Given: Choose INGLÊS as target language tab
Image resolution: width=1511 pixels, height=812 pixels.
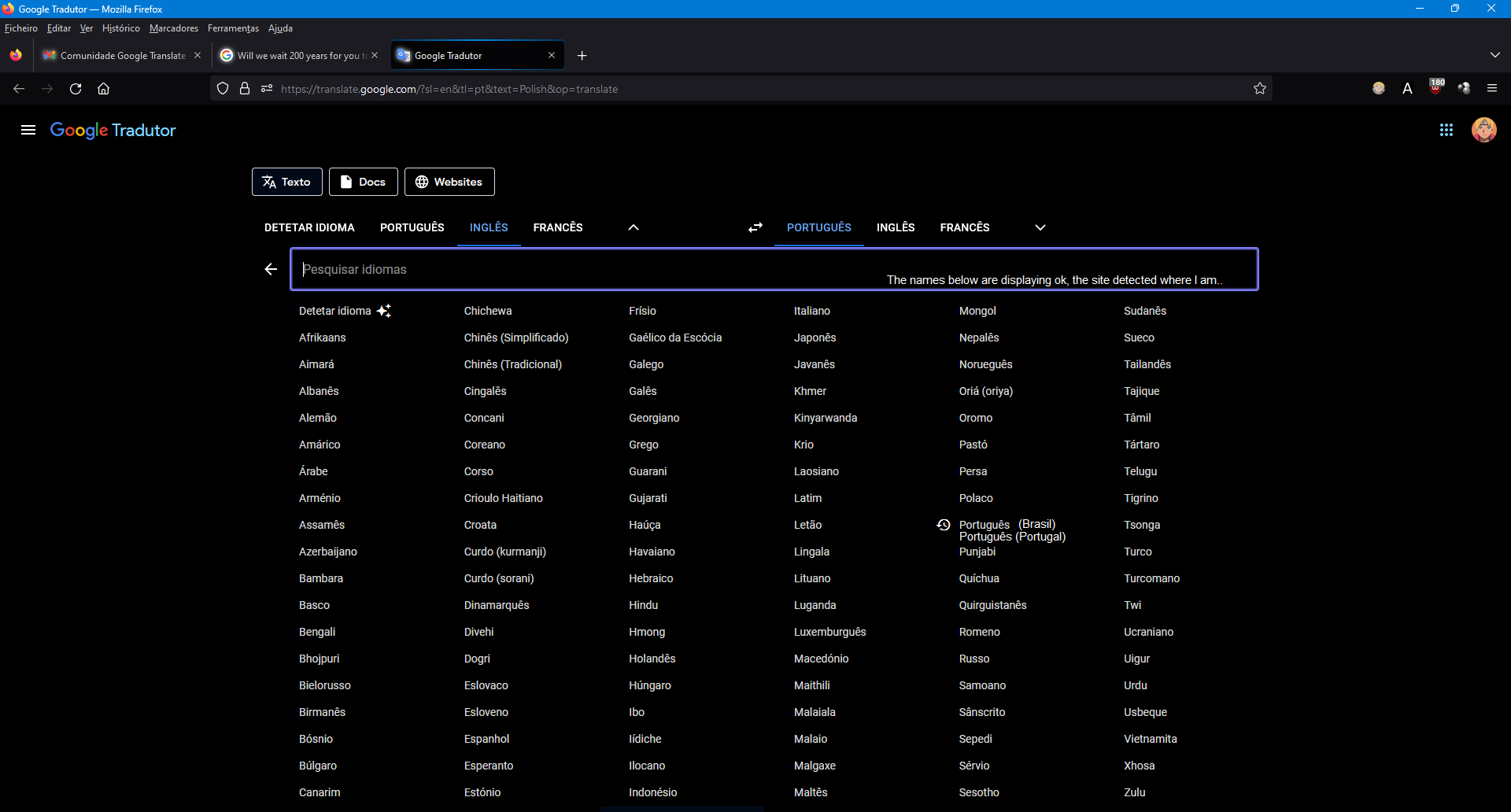Looking at the screenshot, I should click(x=896, y=227).
